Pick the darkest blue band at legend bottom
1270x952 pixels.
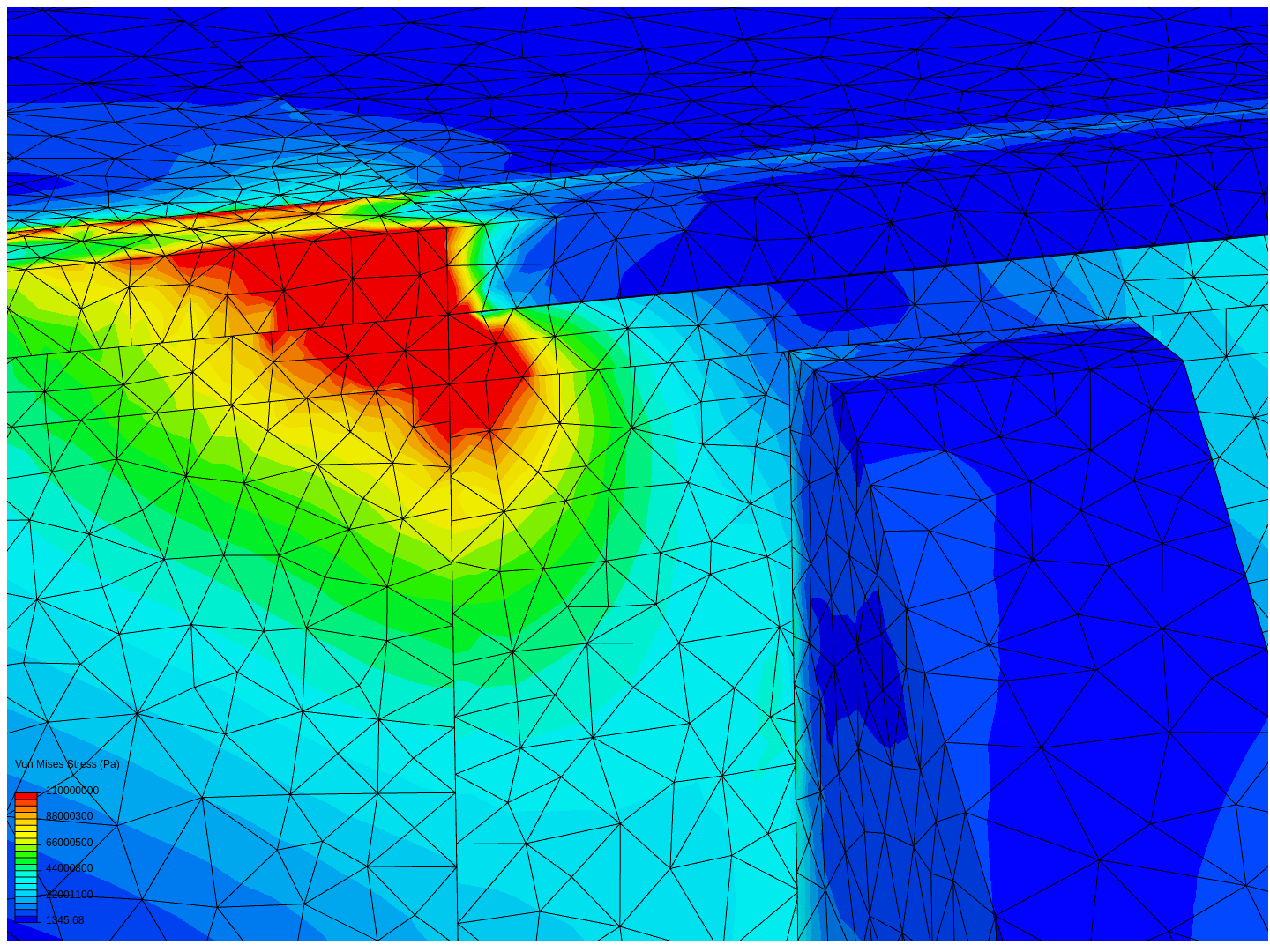tap(26, 919)
